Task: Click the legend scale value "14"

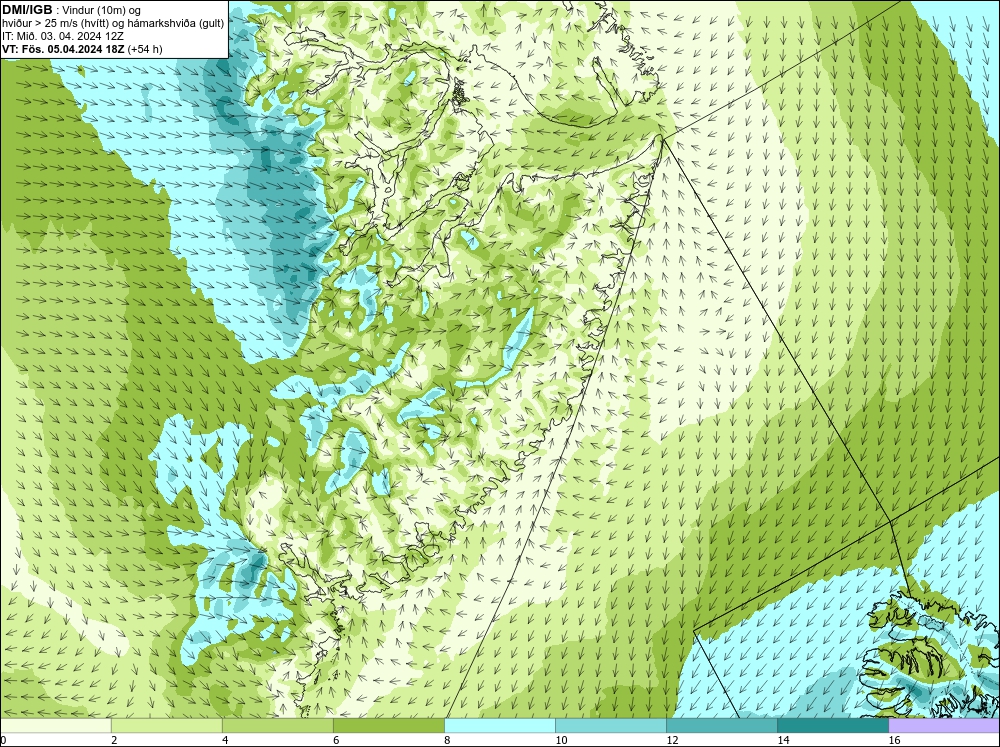Action: pyautogui.click(x=783, y=740)
